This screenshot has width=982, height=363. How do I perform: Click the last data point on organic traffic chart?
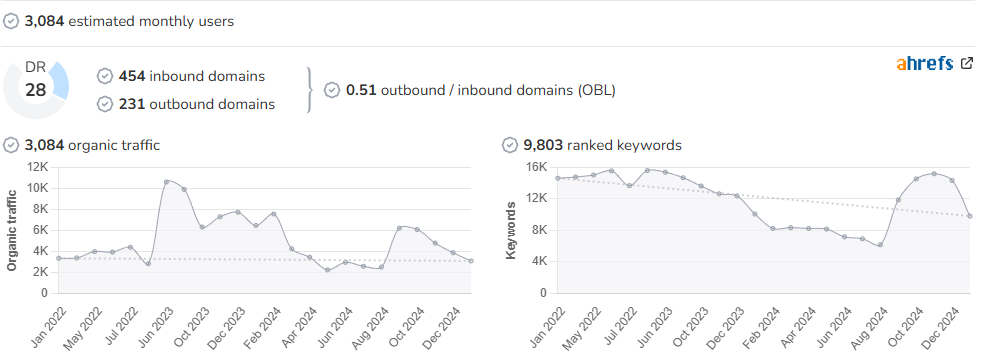[471, 261]
